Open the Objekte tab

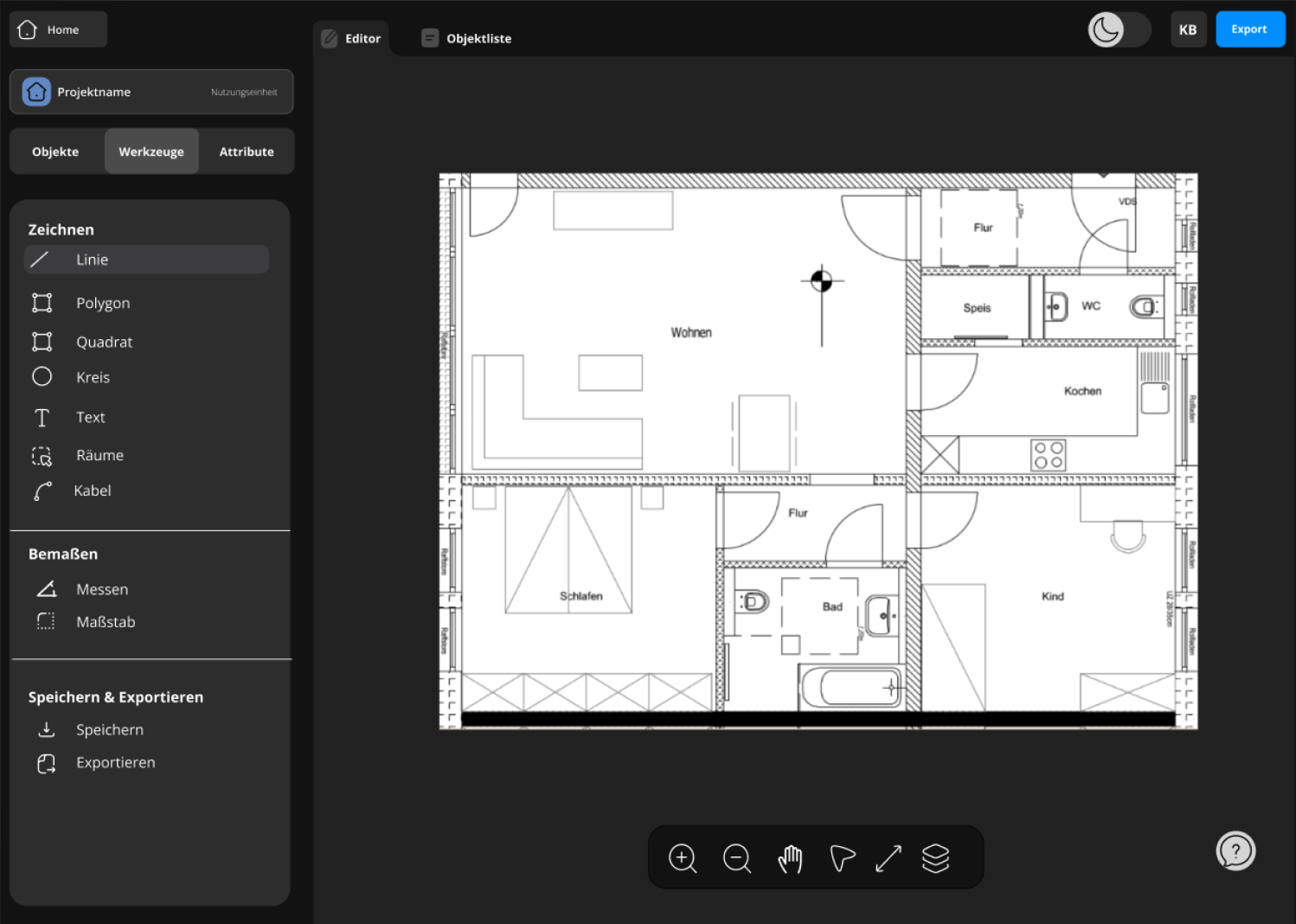pyautogui.click(x=55, y=151)
